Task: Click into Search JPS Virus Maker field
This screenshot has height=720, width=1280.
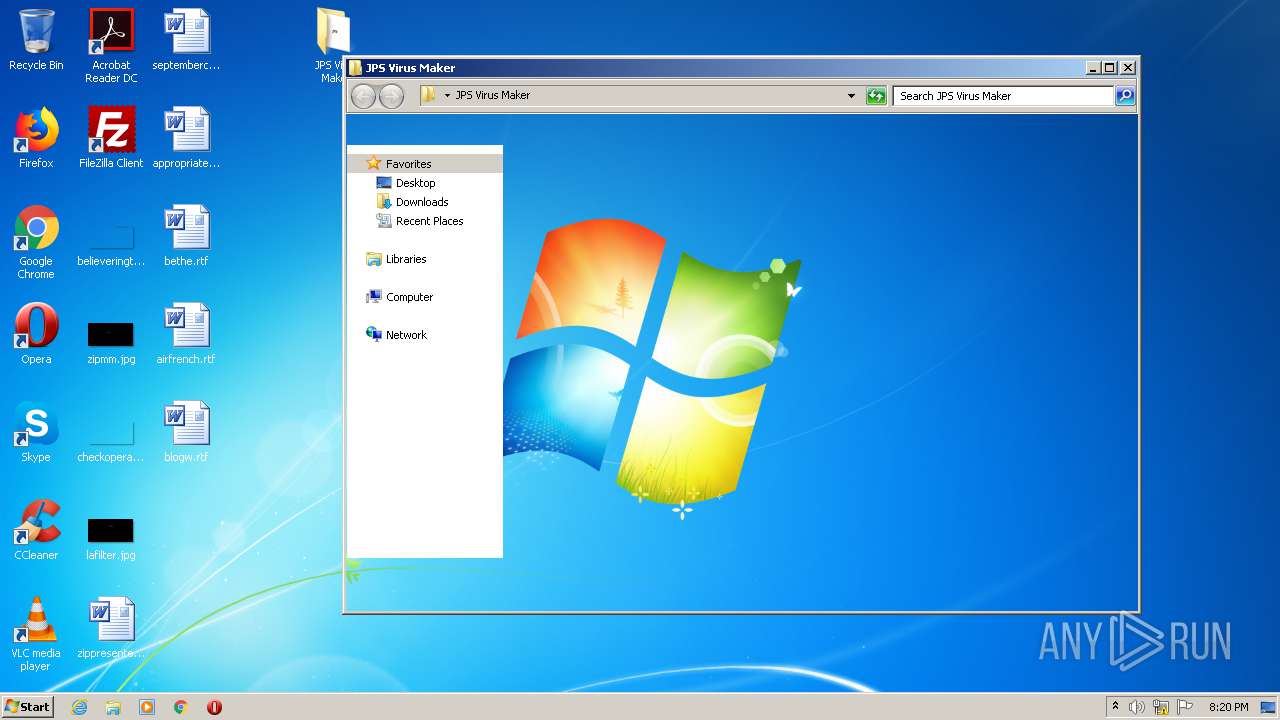Action: (x=1003, y=96)
